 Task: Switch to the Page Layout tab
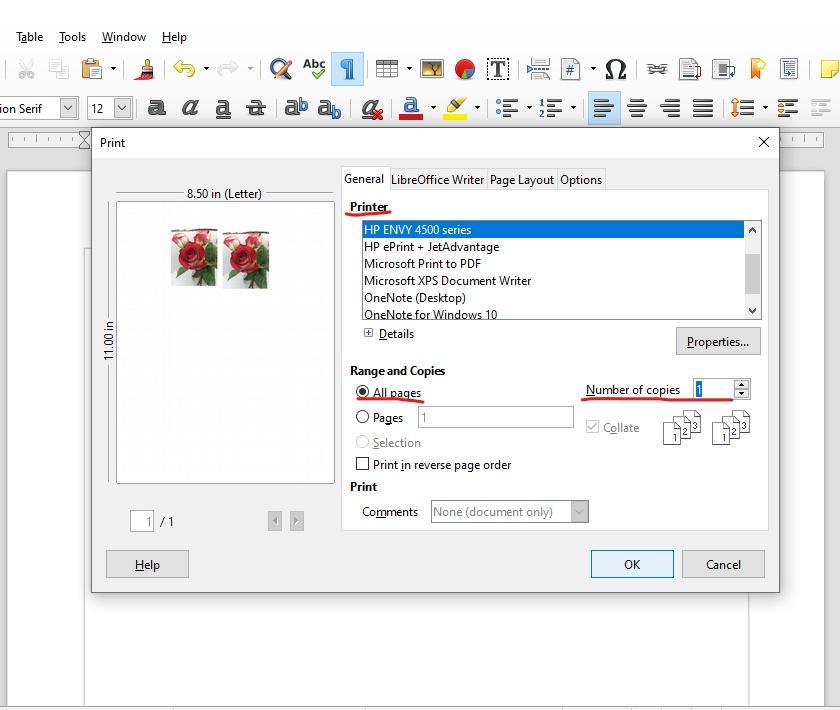[x=523, y=179]
